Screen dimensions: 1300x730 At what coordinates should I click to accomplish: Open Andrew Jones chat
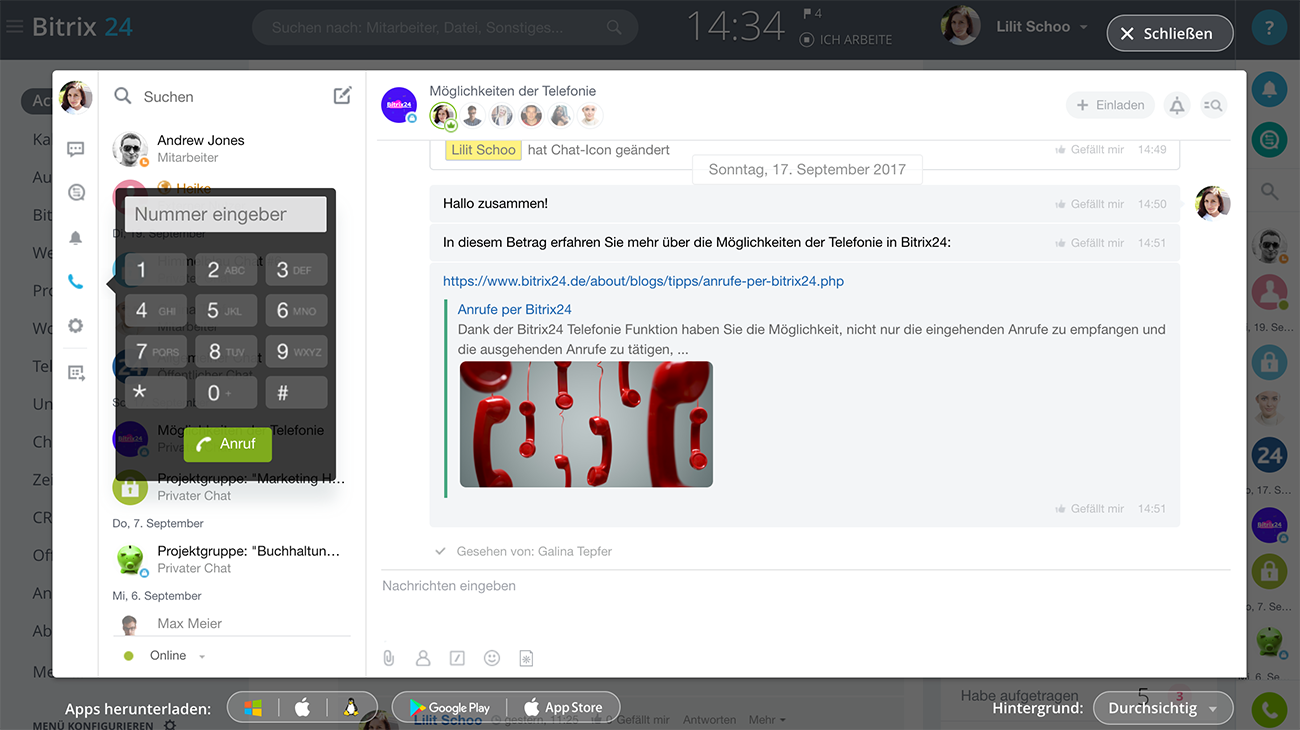pos(231,149)
